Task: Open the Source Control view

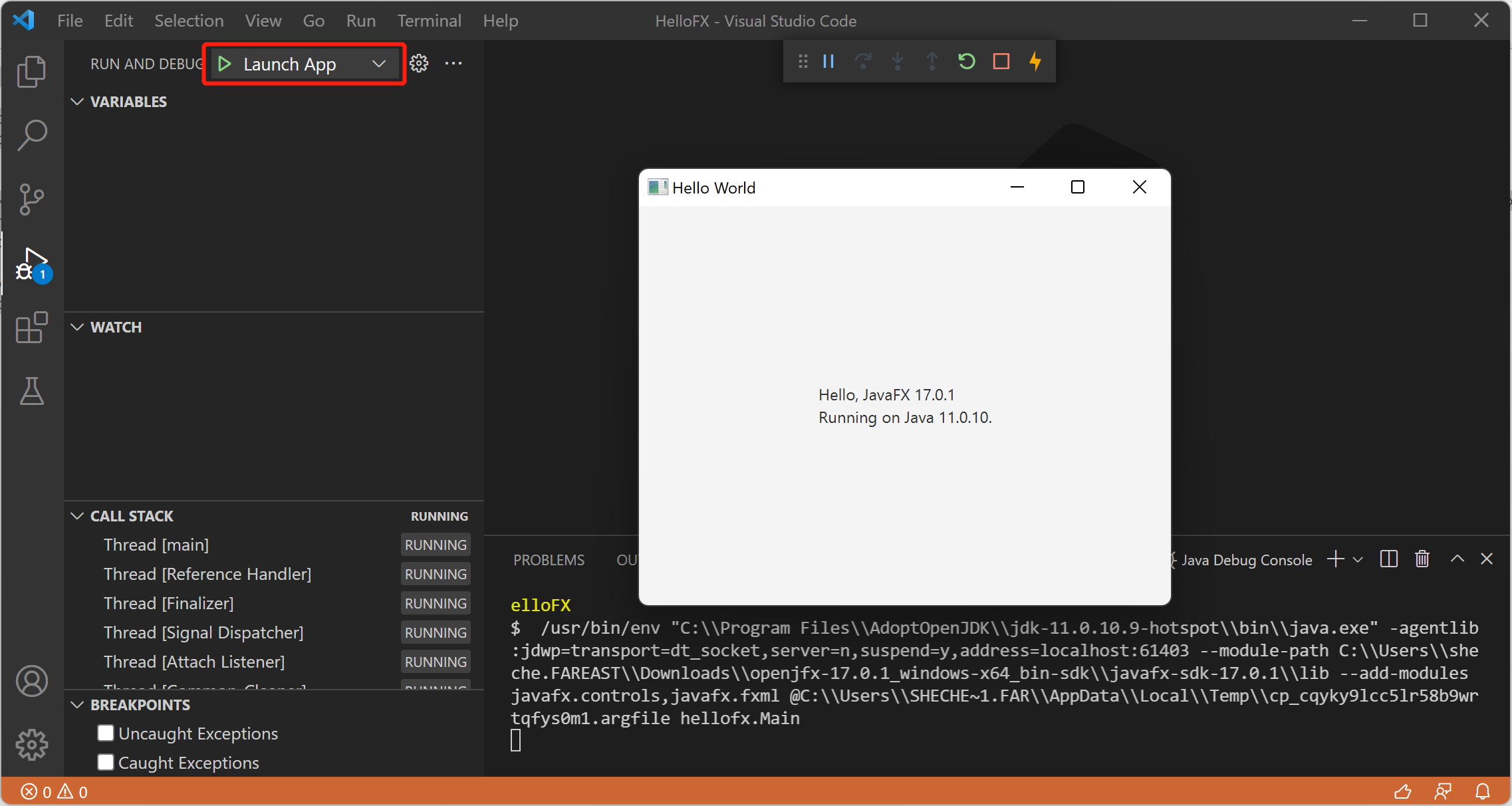Action: click(x=31, y=199)
